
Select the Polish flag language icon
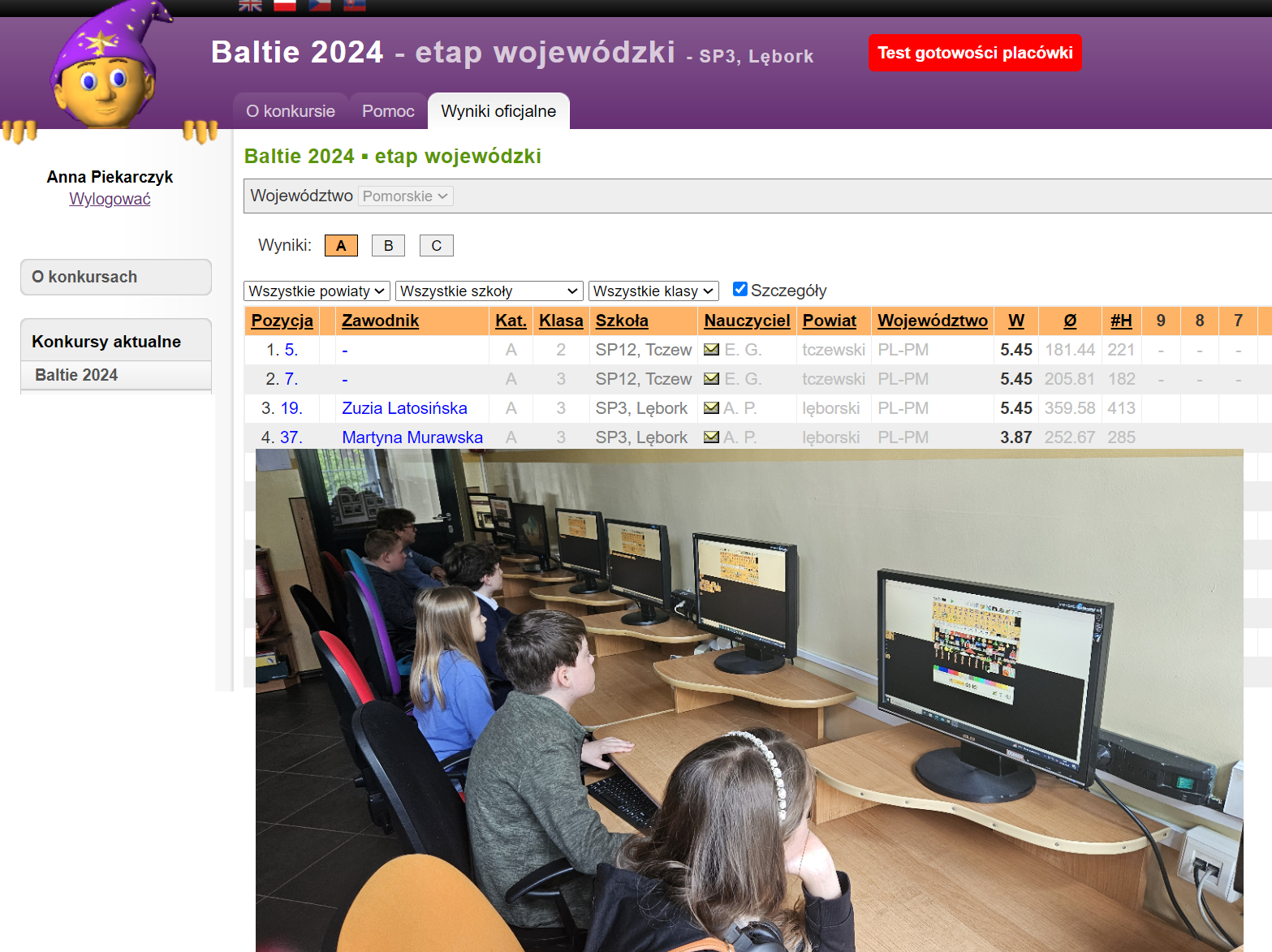(285, 5)
